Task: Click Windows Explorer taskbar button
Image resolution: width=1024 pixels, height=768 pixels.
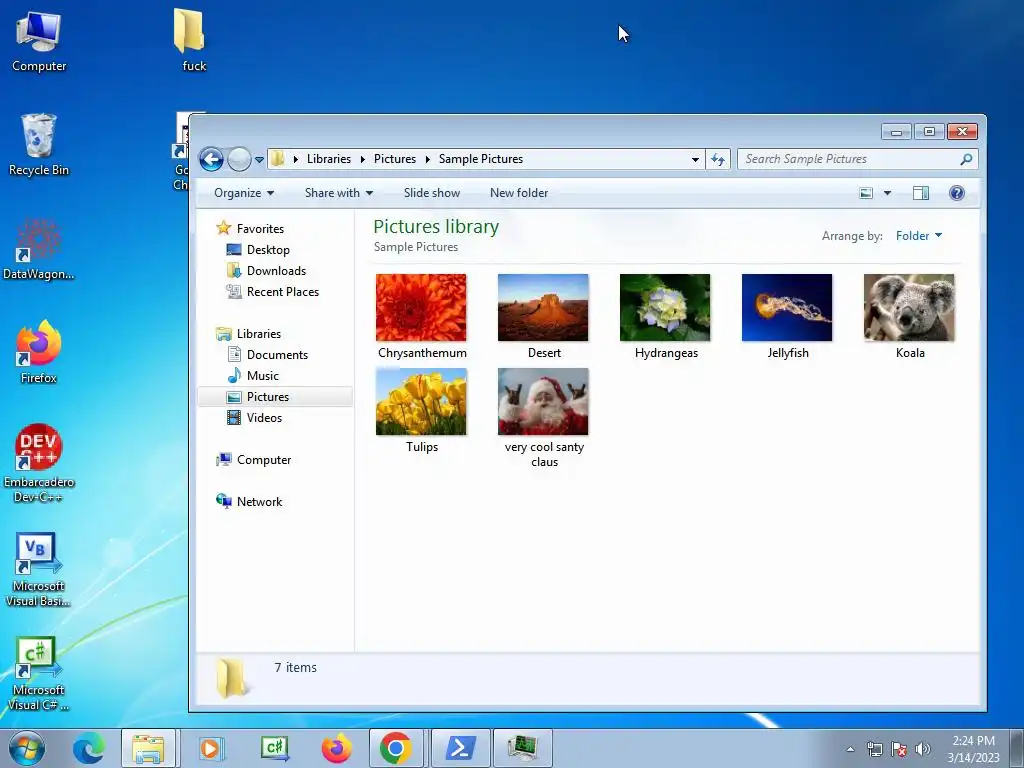Action: point(148,748)
